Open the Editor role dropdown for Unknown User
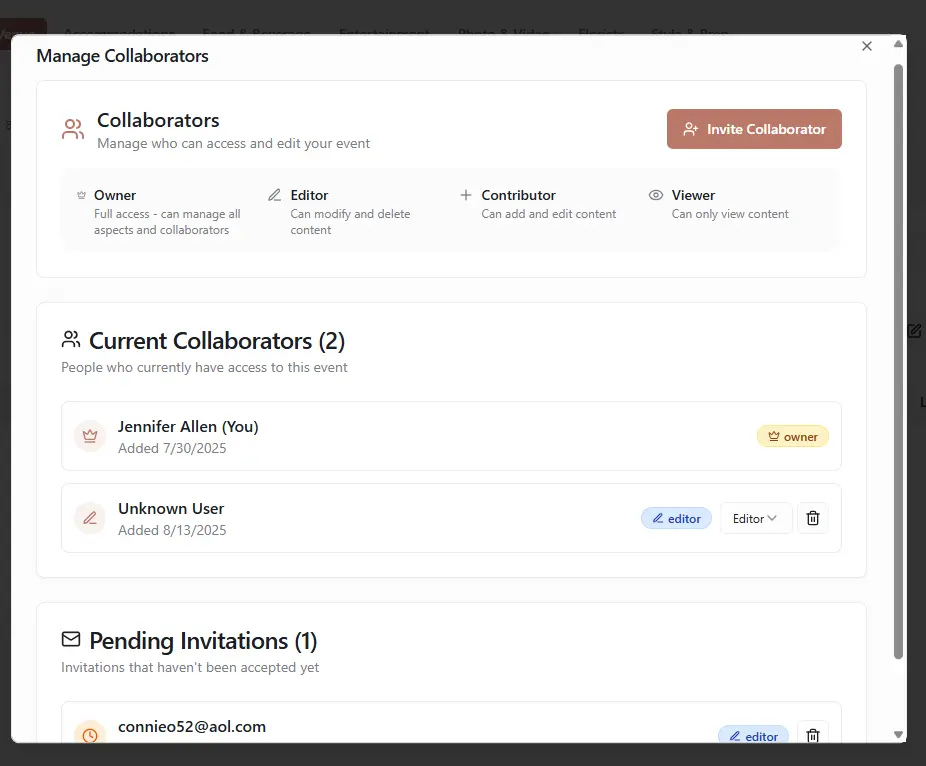926x766 pixels. coord(756,518)
